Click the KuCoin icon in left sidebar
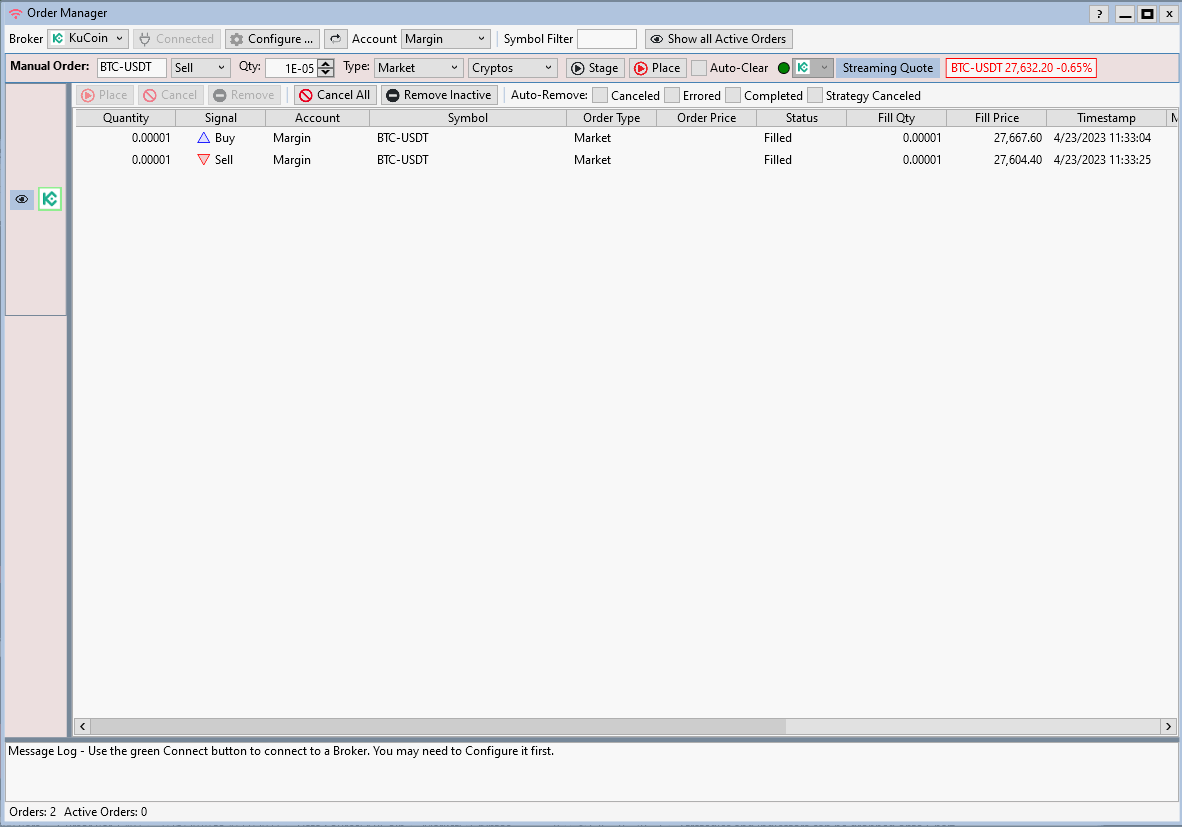The width and height of the screenshot is (1182, 827). pos(50,199)
